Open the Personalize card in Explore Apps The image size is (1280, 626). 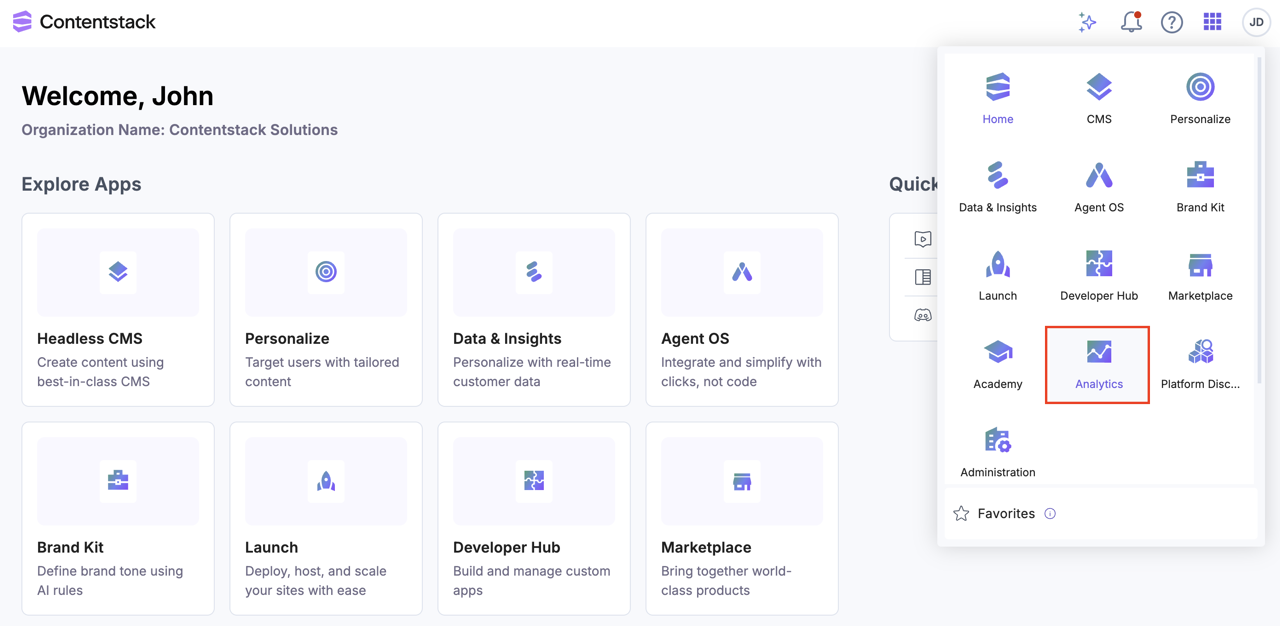(326, 310)
